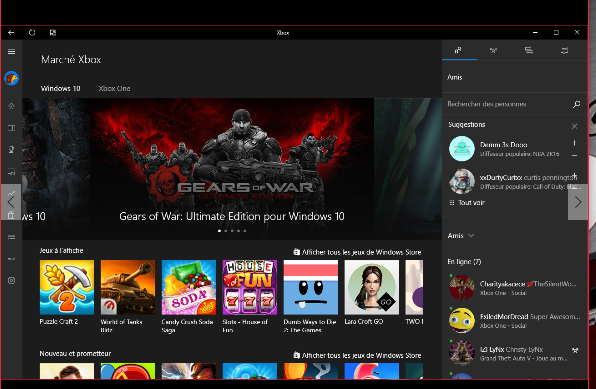The height and width of the screenshot is (389, 596).
Task: Click the Nouveau et prometteur section heading
Action: 75,354
